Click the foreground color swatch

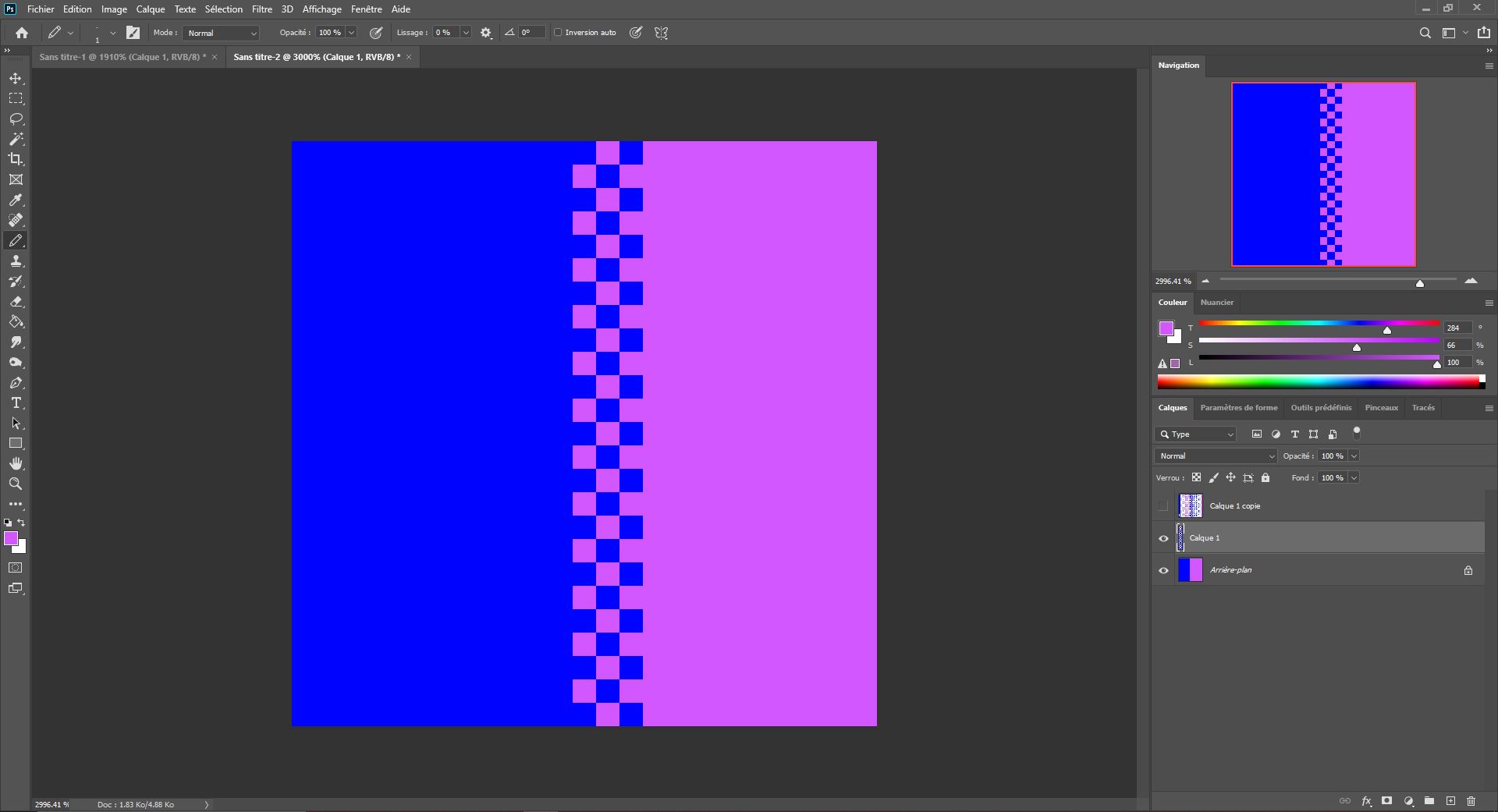click(x=12, y=537)
